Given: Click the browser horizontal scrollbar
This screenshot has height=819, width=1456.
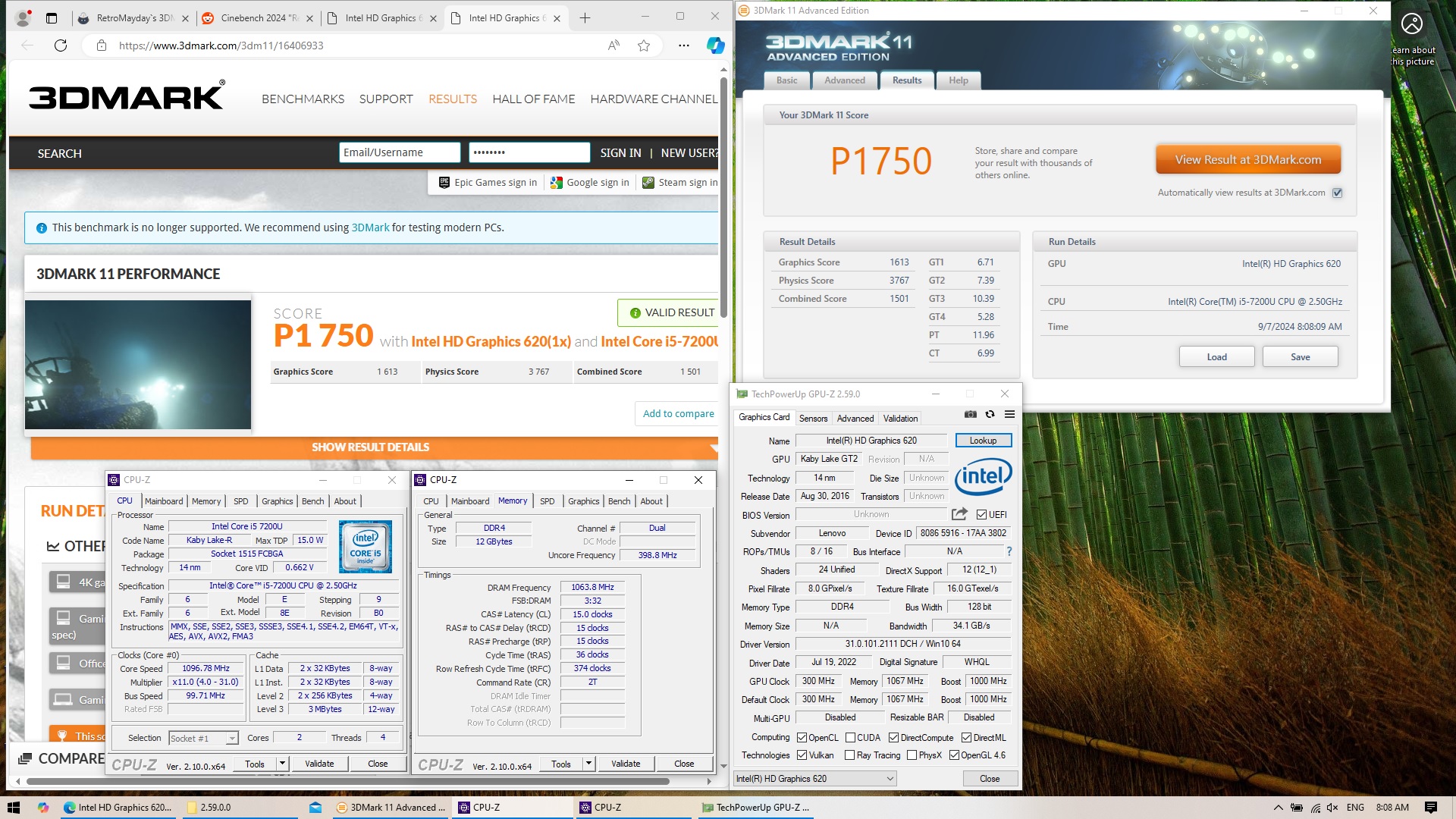Looking at the screenshot, I should pyautogui.click(x=348, y=781).
